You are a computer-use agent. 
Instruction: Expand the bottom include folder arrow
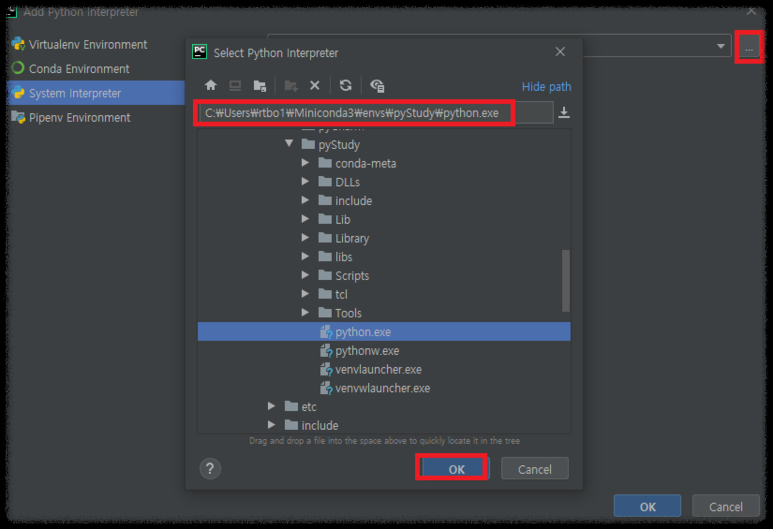(x=272, y=424)
